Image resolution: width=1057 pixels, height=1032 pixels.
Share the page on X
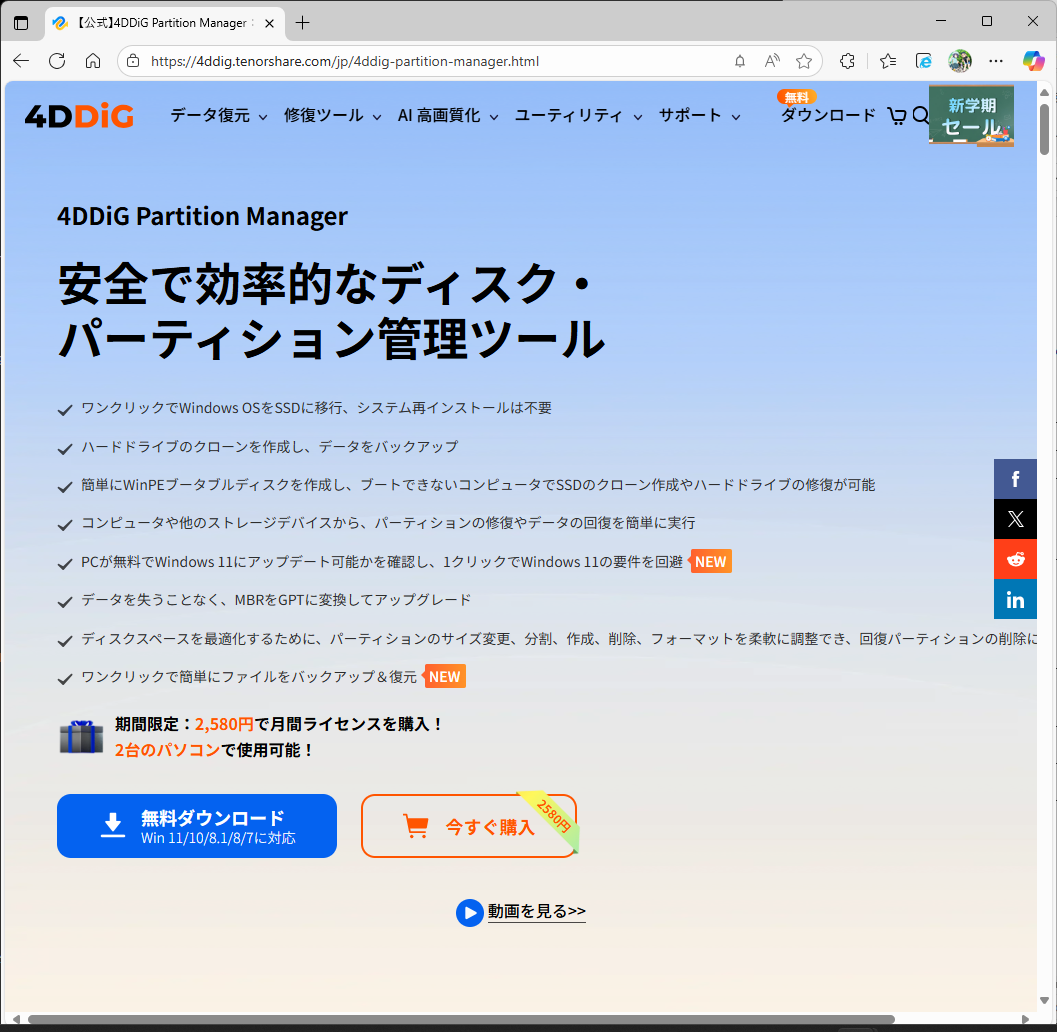(x=1015, y=519)
